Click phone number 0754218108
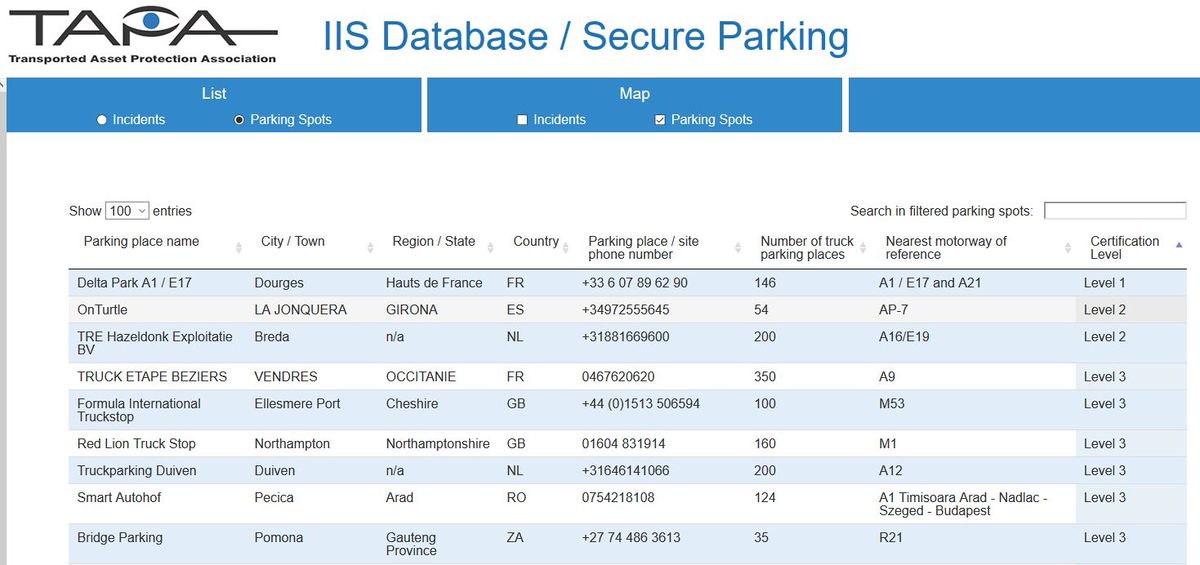The height and width of the screenshot is (565, 1200). pyautogui.click(x=619, y=498)
